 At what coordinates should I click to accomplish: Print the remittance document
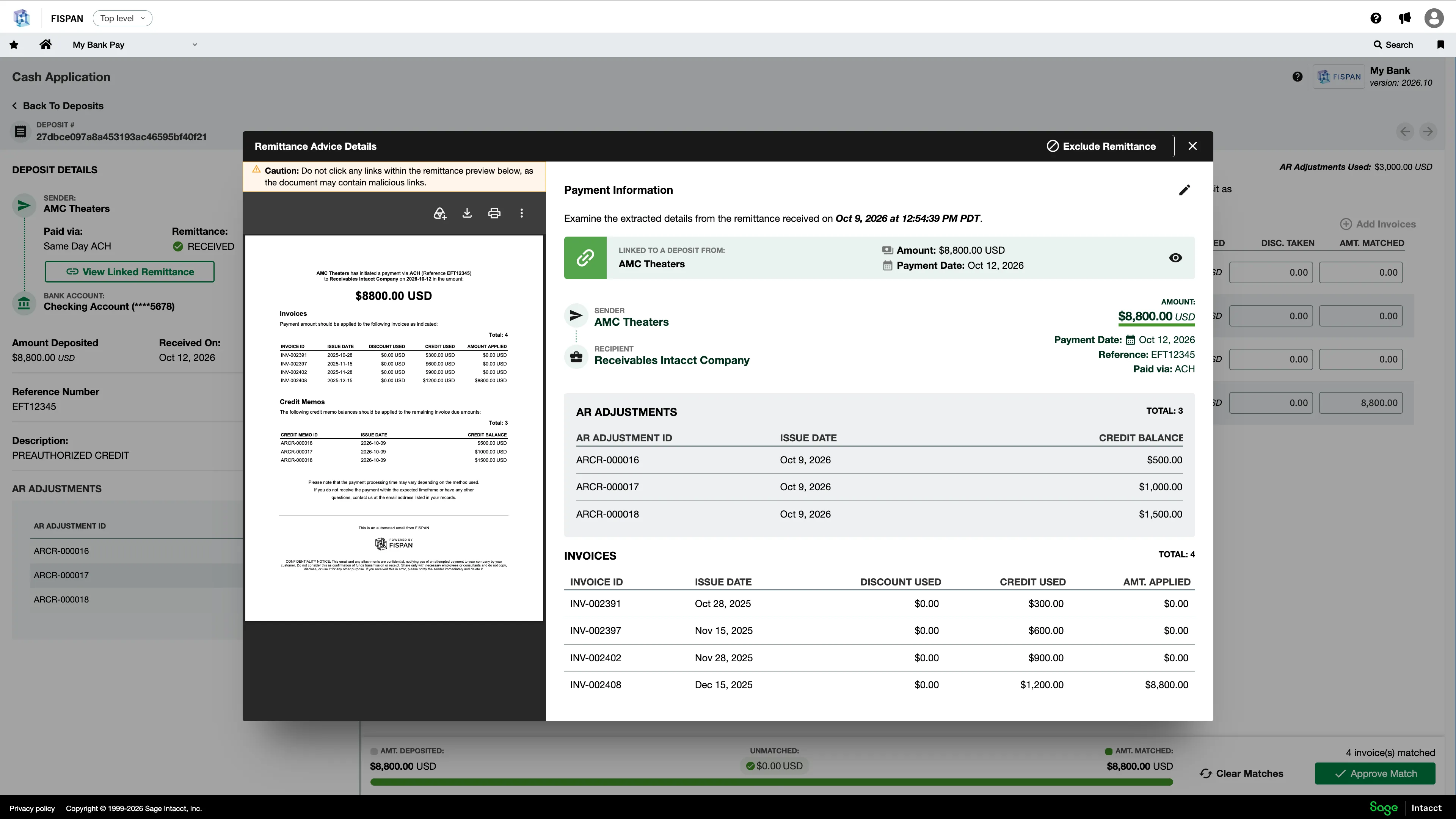pyautogui.click(x=494, y=213)
